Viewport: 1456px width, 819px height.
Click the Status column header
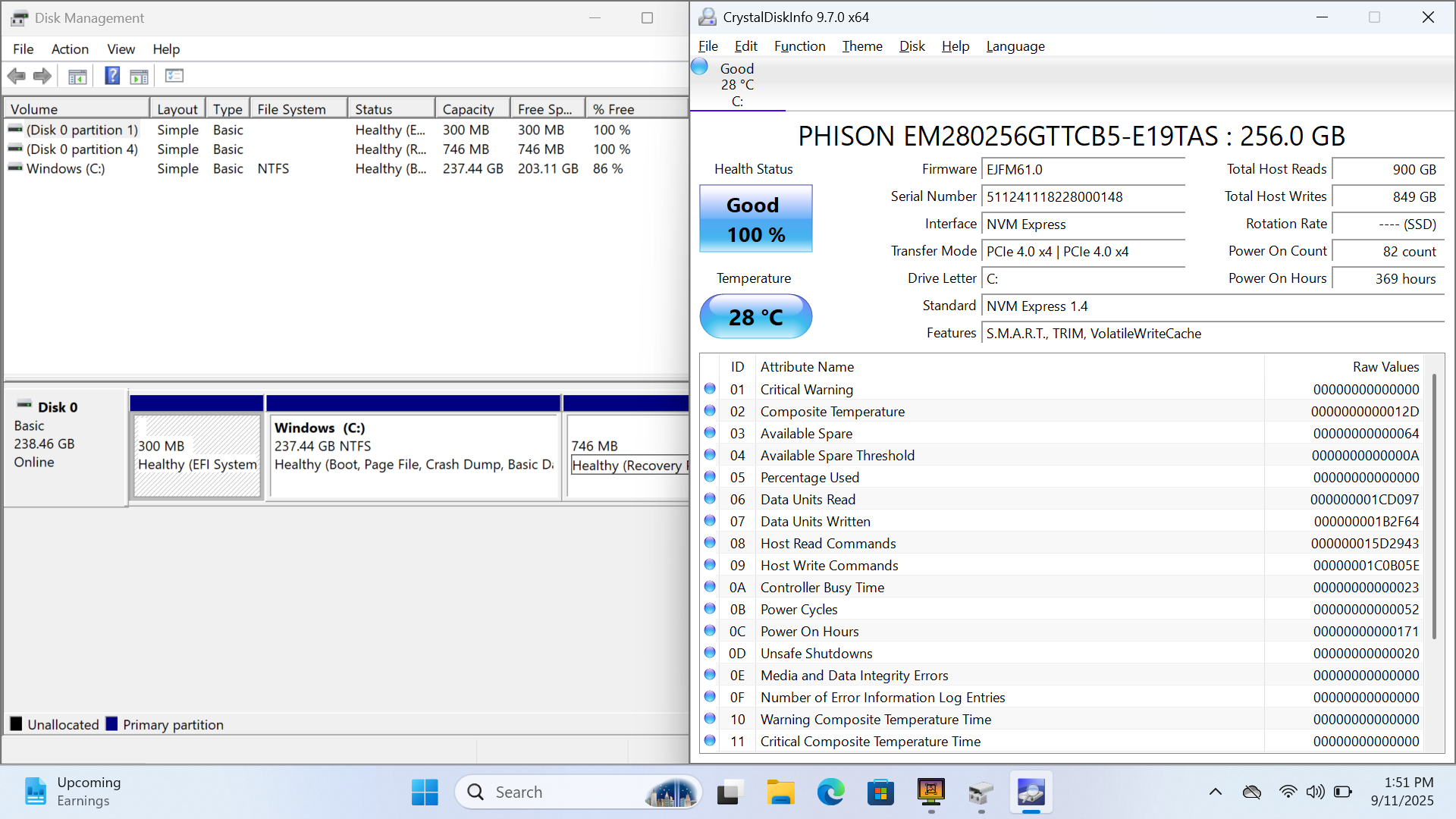point(391,108)
